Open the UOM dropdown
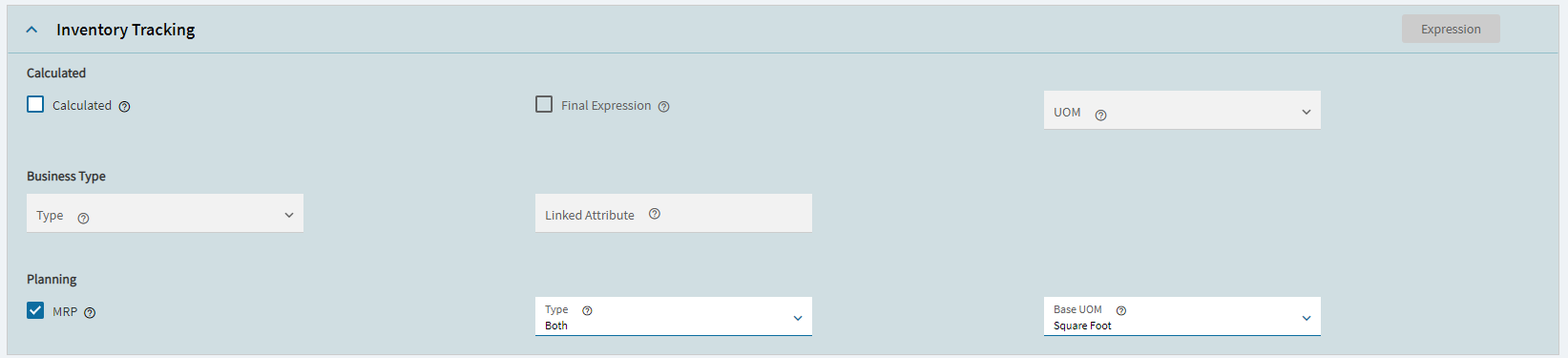This screenshot has width=1568, height=358. (x=1182, y=111)
